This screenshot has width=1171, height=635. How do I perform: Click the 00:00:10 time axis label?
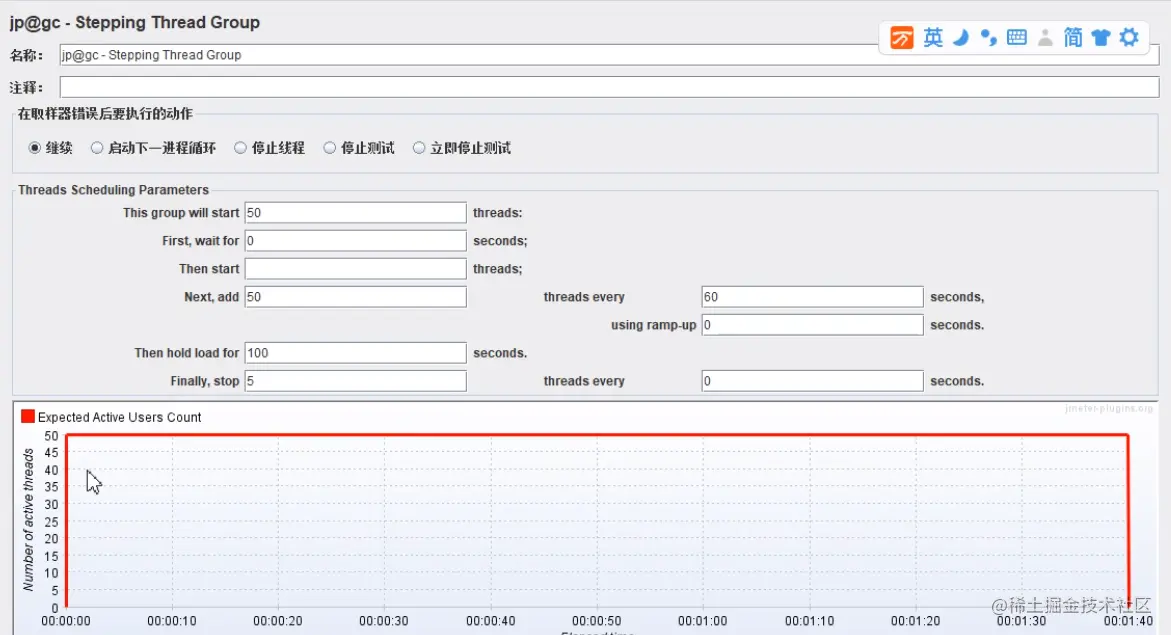click(172, 621)
